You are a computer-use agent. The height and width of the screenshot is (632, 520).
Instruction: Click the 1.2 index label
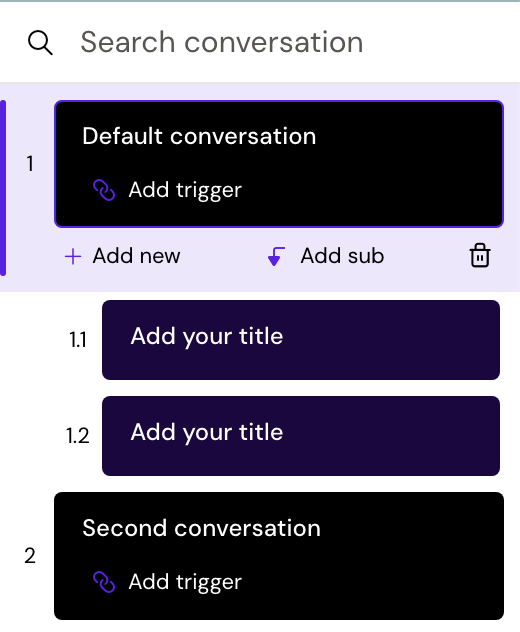(77, 436)
